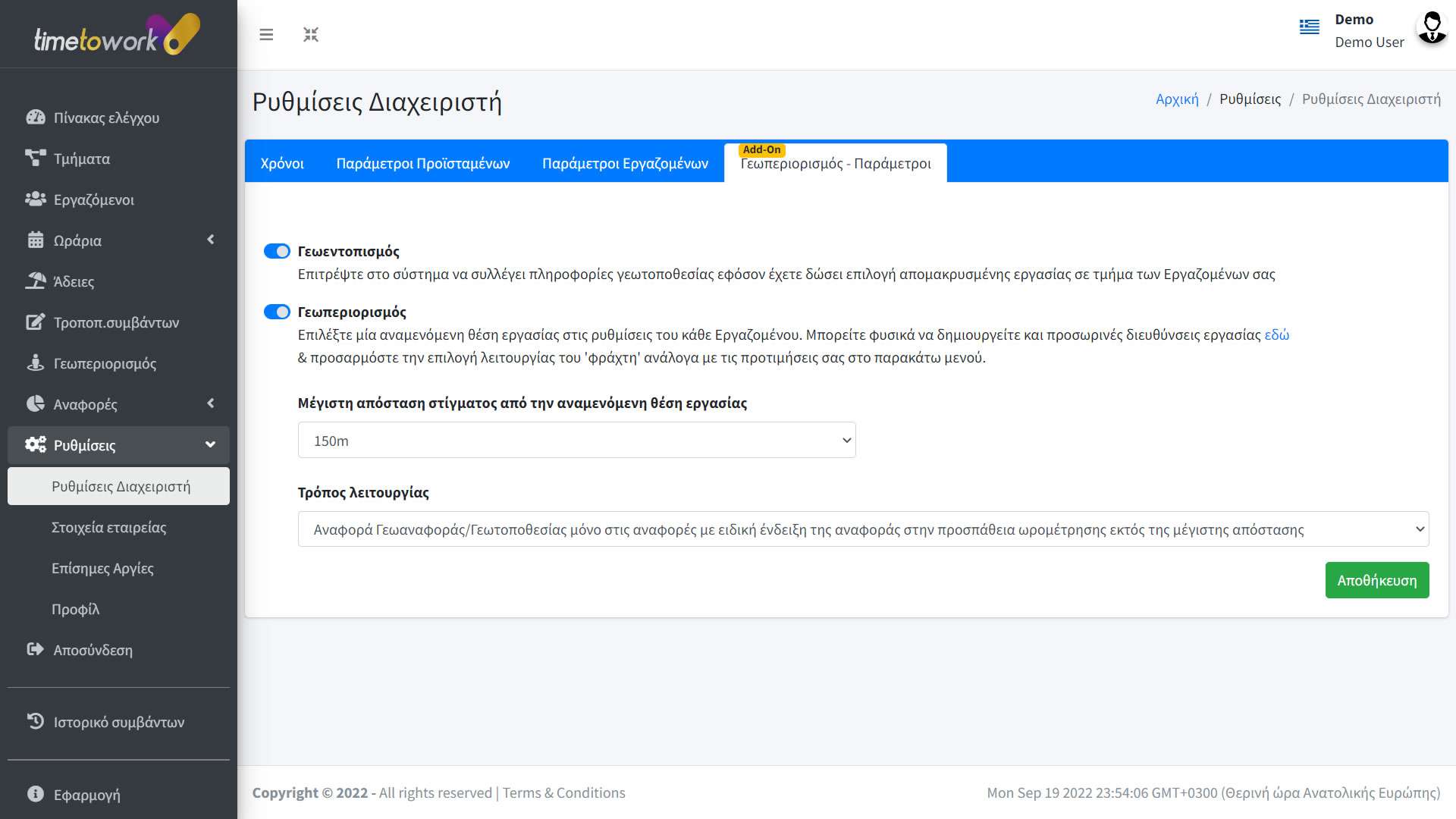Click the Ιστορικό συμβάντων history icon
Viewport: 1456px width, 819px height.
click(35, 721)
